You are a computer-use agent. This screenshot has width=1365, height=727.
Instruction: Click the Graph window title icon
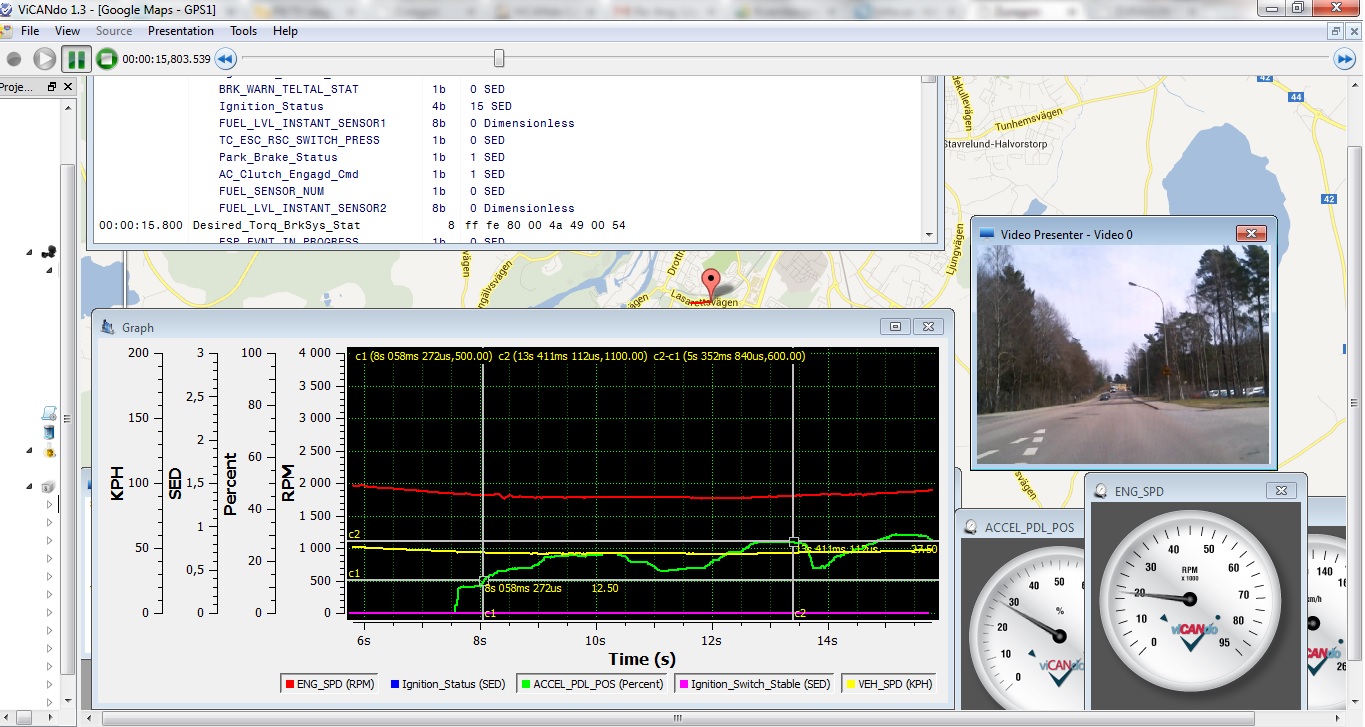click(x=108, y=327)
